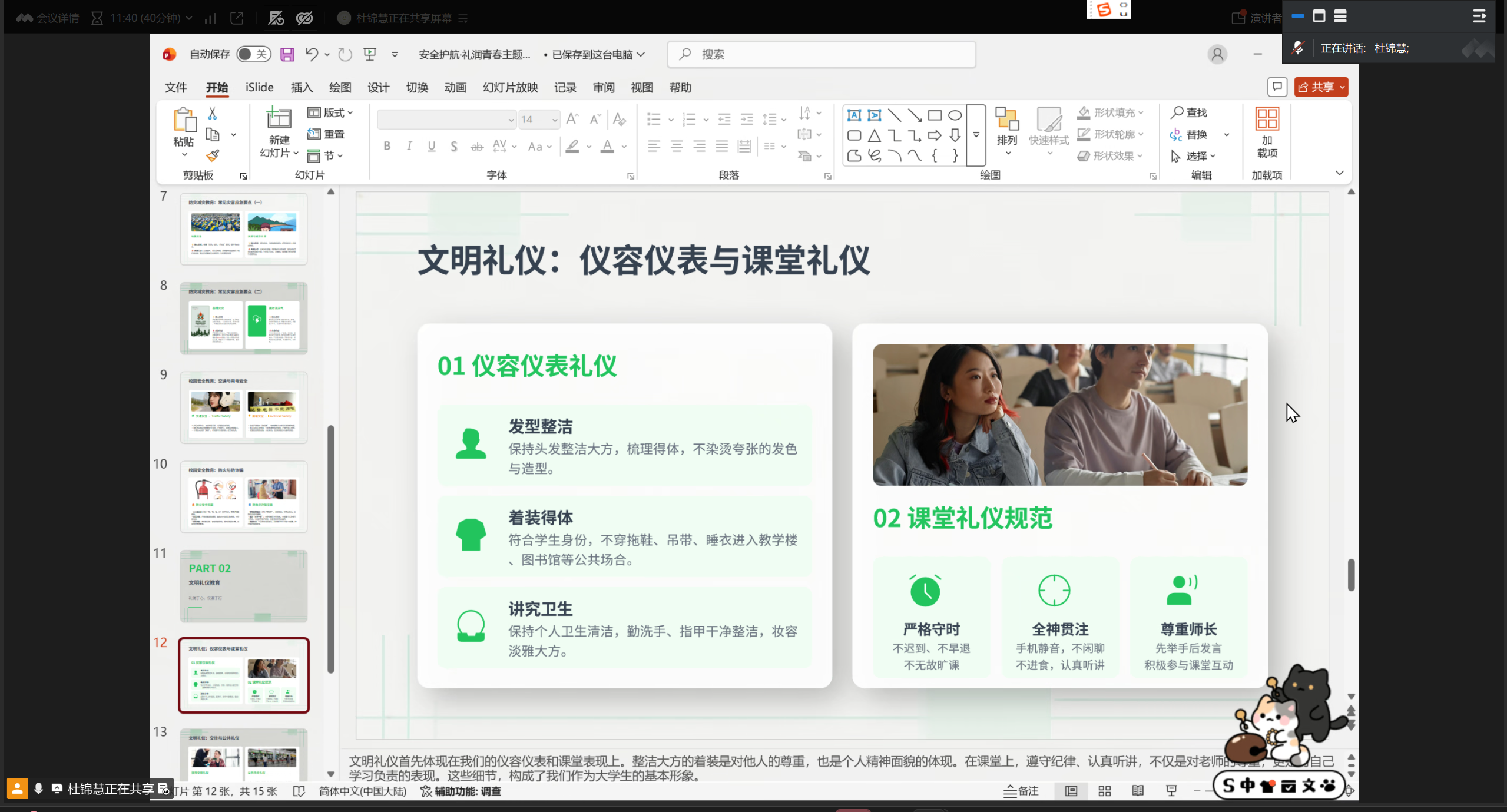The height and width of the screenshot is (812, 1507).
Task: Undo the last action
Action: [x=312, y=55]
